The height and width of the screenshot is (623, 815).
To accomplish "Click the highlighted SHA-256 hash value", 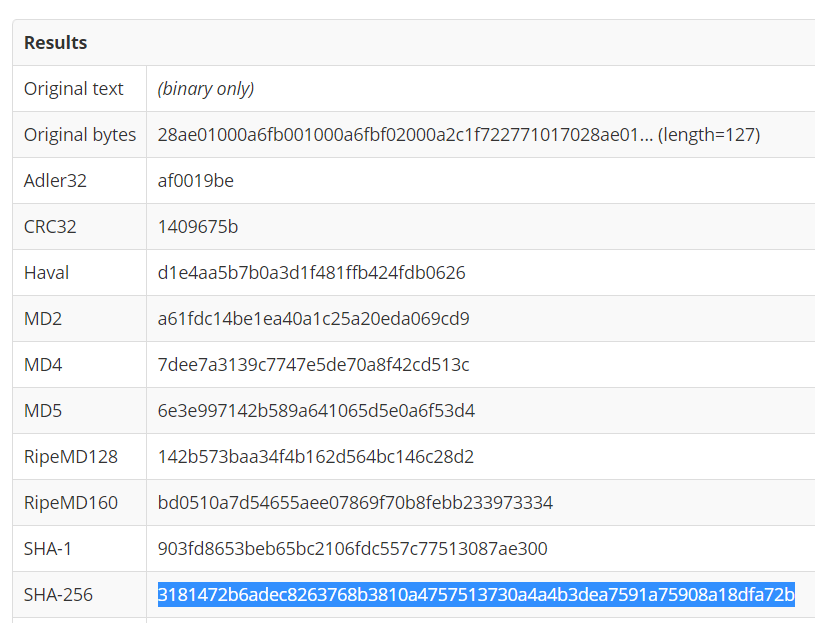I will tap(476, 595).
